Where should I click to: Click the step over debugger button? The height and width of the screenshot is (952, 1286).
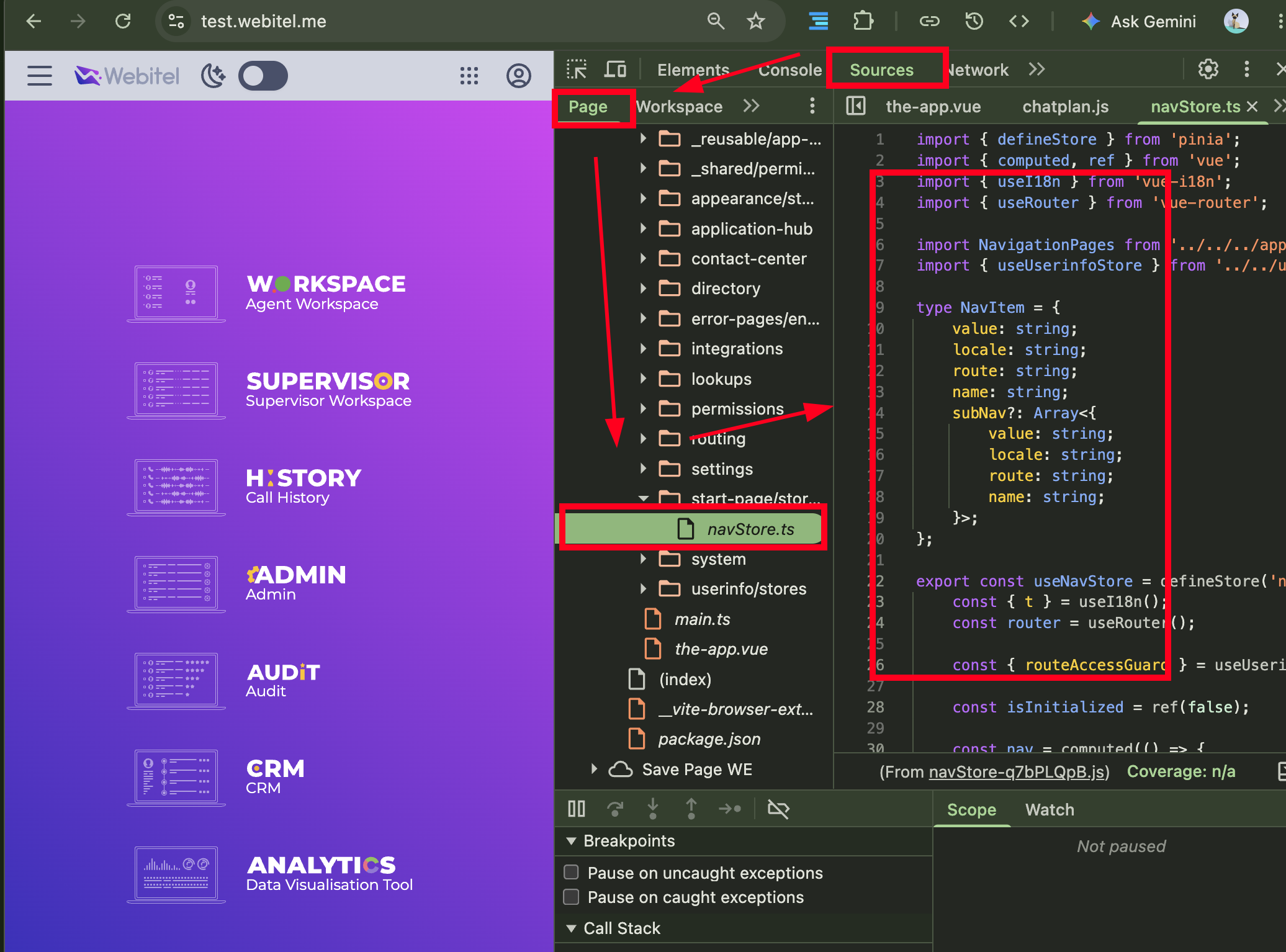pyautogui.click(x=615, y=809)
